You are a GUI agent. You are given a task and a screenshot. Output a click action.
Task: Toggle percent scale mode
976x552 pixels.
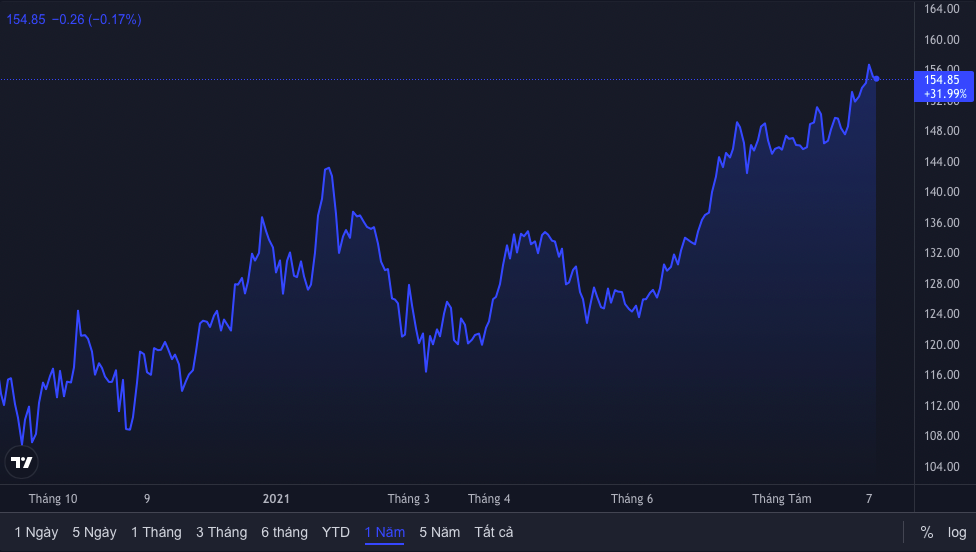927,533
